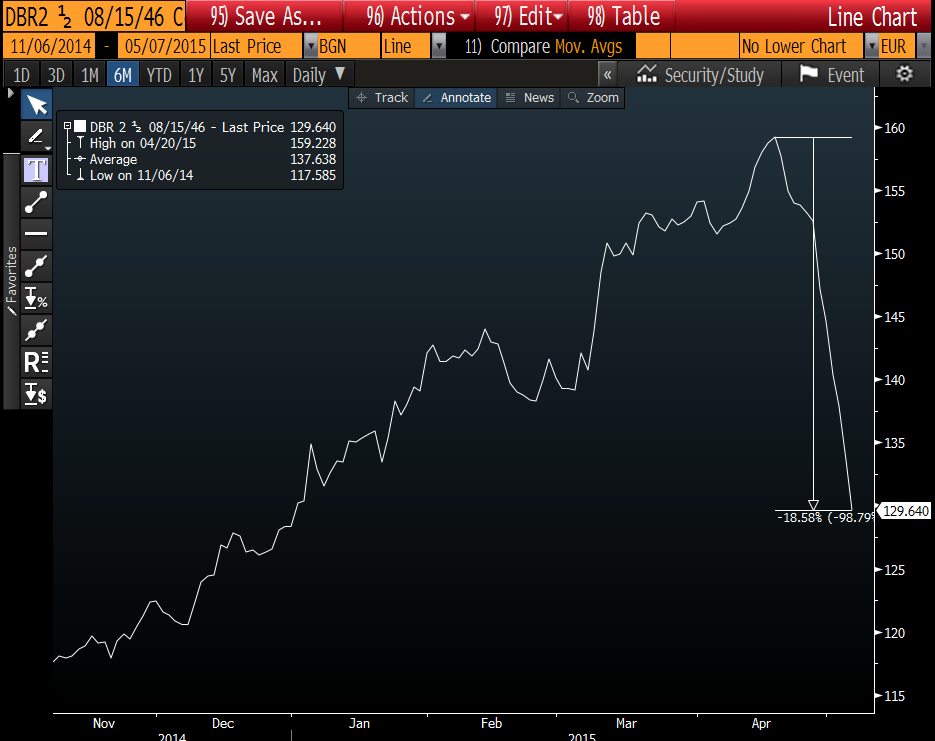Screen dimensions: 935x741
Task: Click 98) Table button
Action: pyautogui.click(x=622, y=16)
